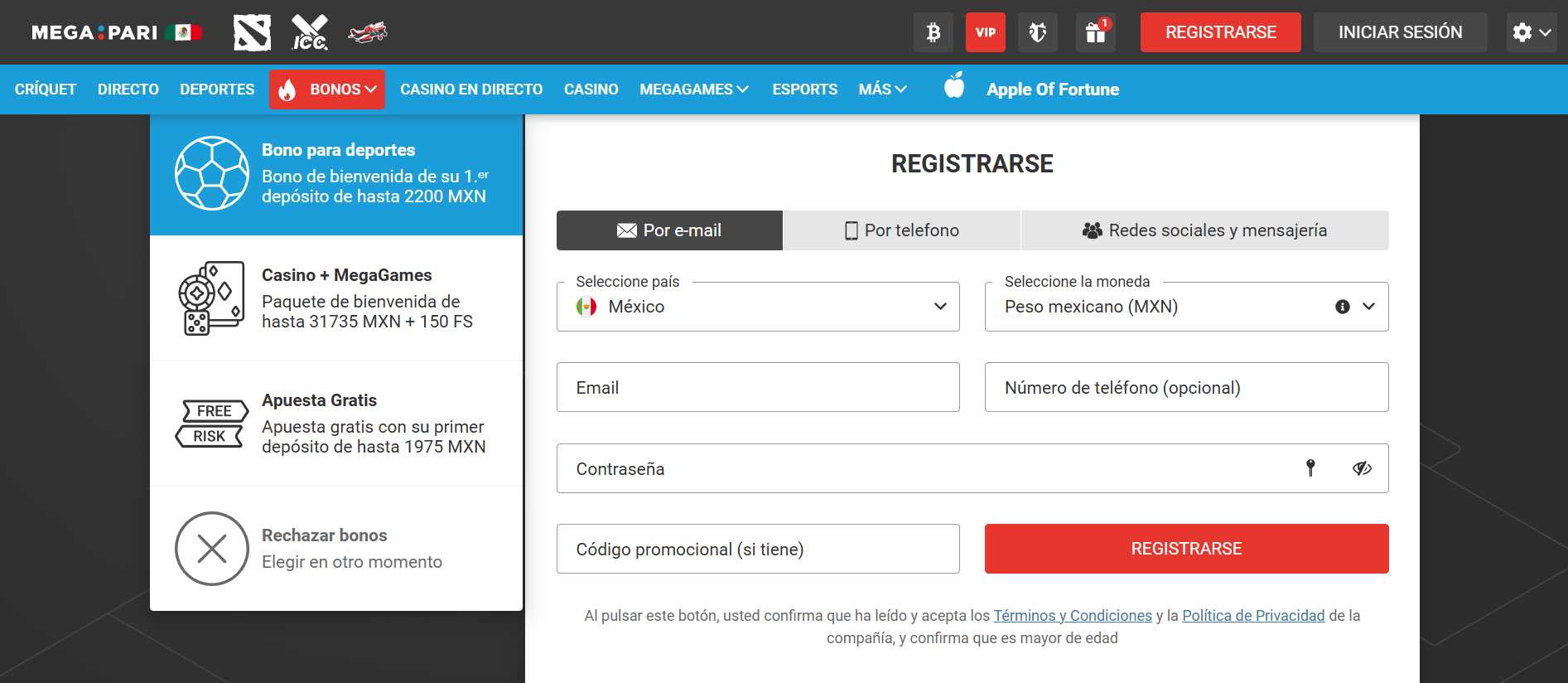This screenshot has height=683, width=1568.
Task: Open the gift box bonuses icon
Action: (1095, 32)
